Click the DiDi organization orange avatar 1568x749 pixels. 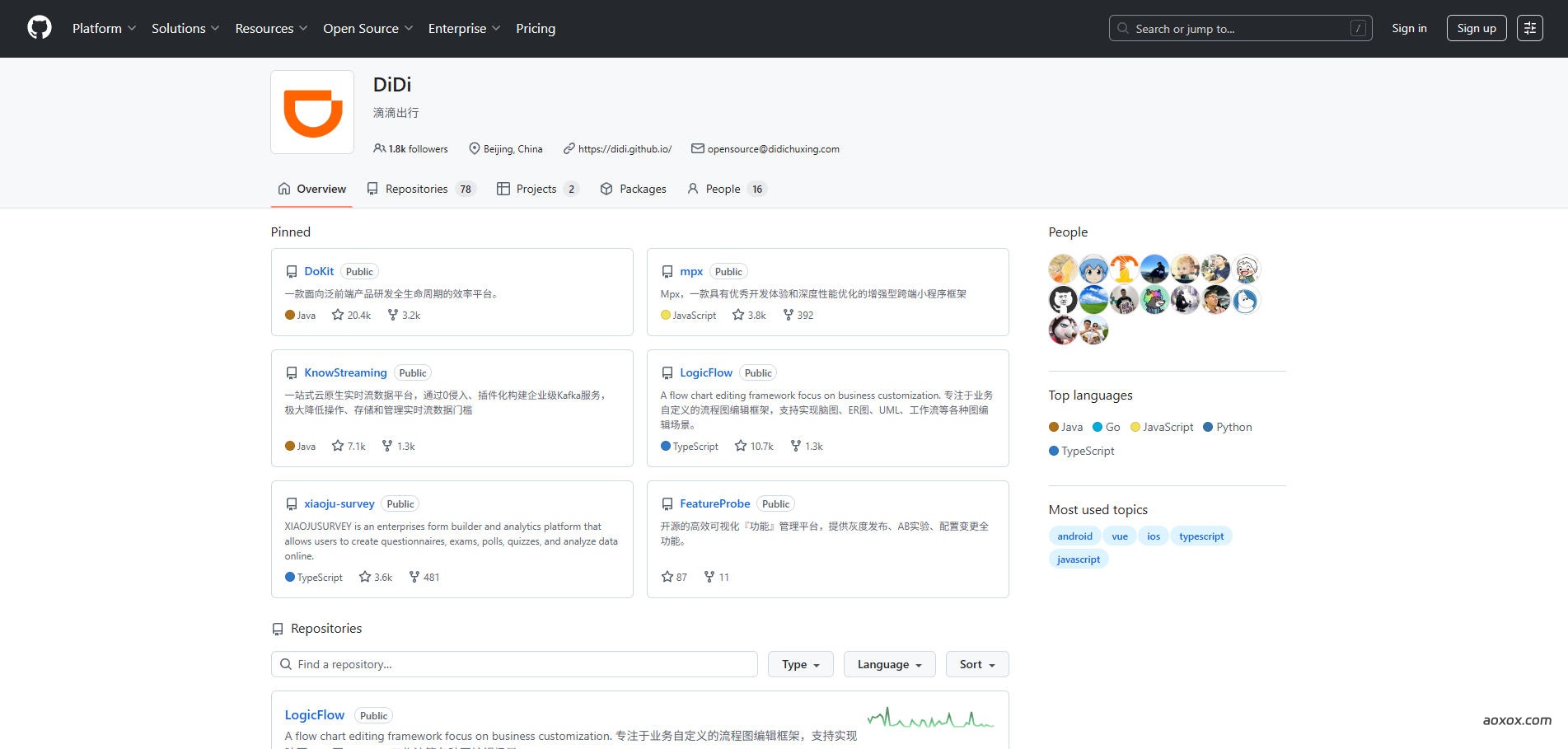click(x=312, y=112)
